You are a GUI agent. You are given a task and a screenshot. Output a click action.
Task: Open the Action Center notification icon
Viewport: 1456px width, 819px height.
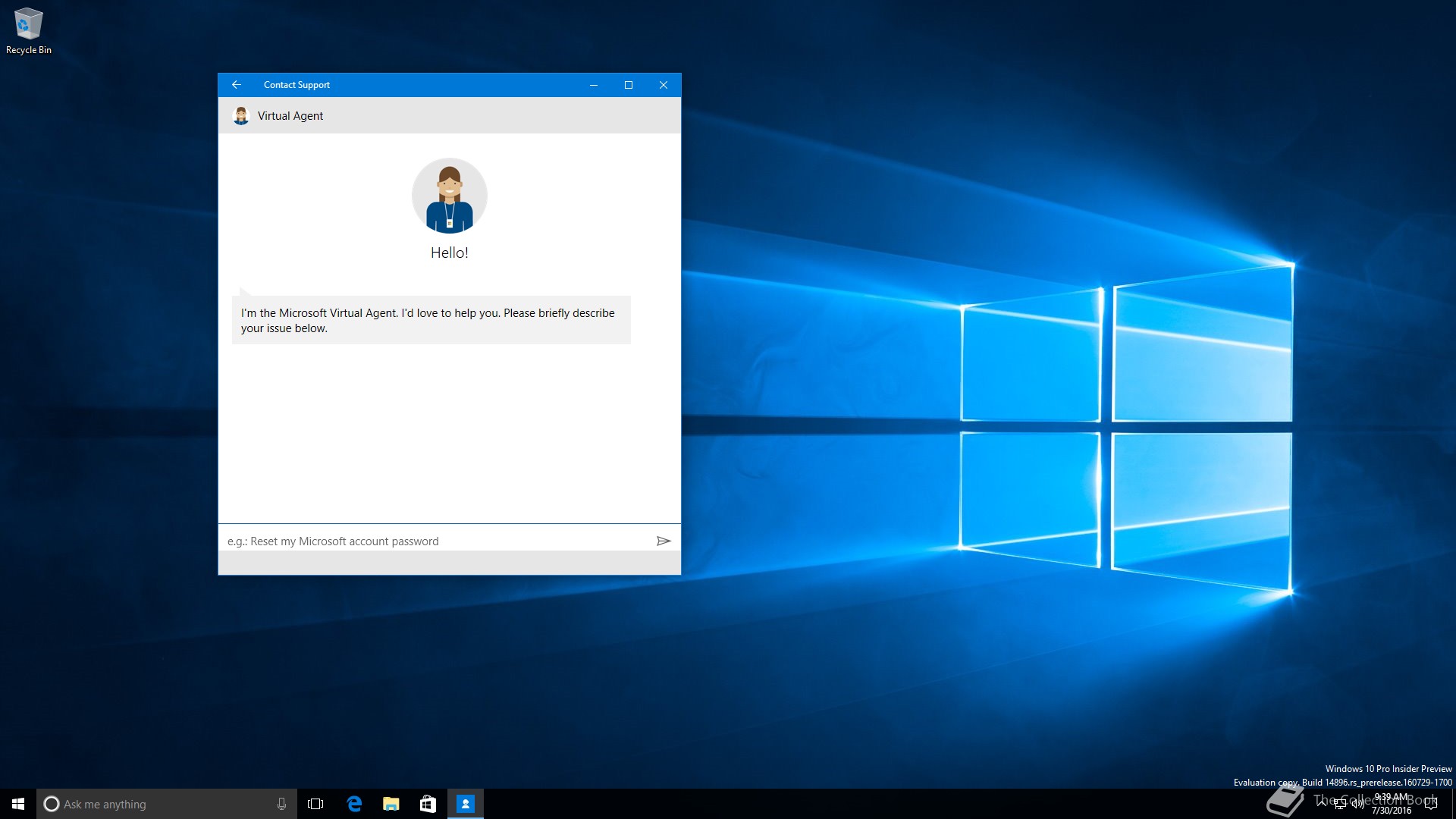[x=1431, y=804]
